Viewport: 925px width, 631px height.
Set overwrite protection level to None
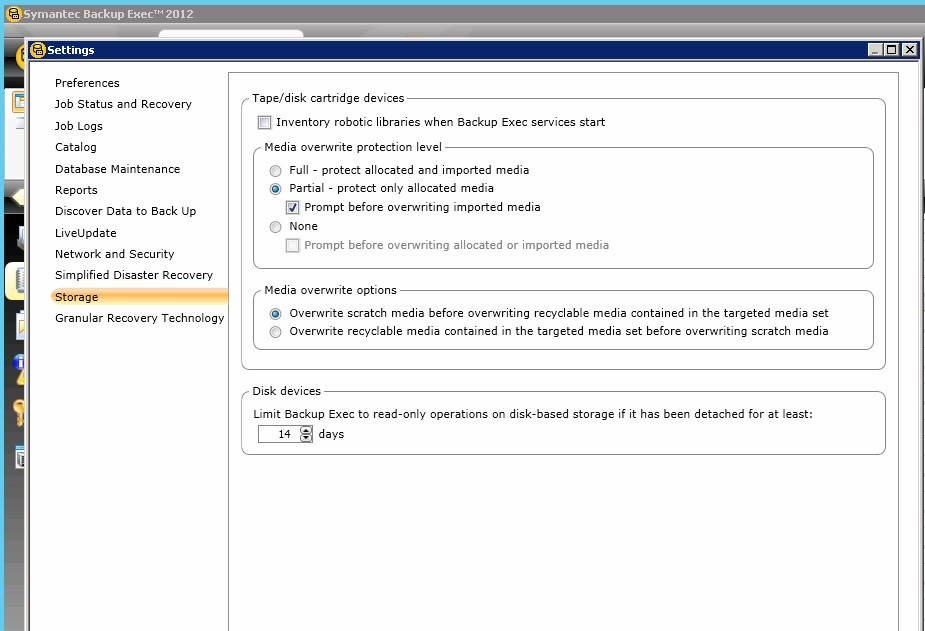click(x=275, y=227)
